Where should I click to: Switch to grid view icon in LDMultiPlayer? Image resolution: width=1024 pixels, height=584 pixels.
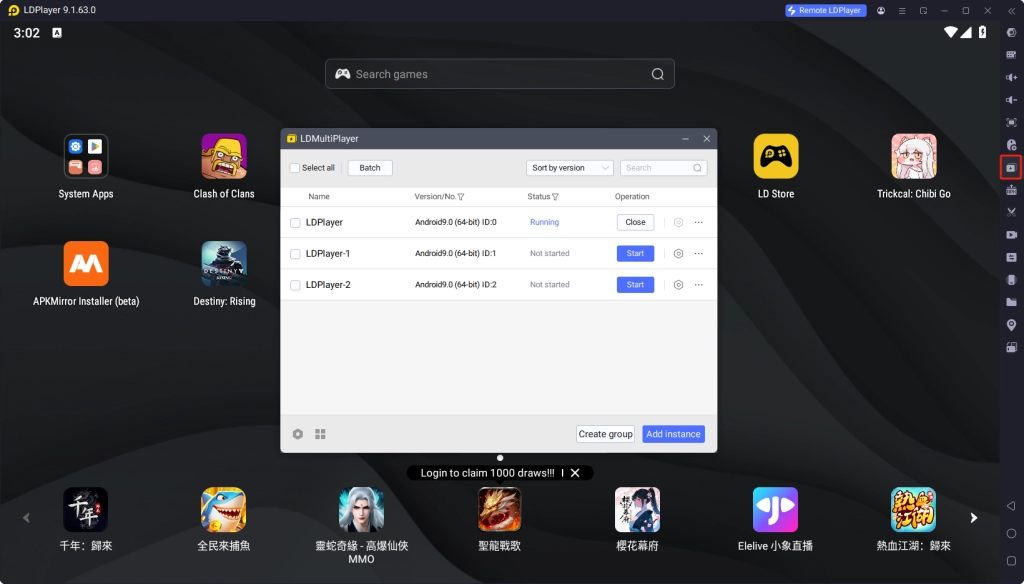(x=321, y=434)
